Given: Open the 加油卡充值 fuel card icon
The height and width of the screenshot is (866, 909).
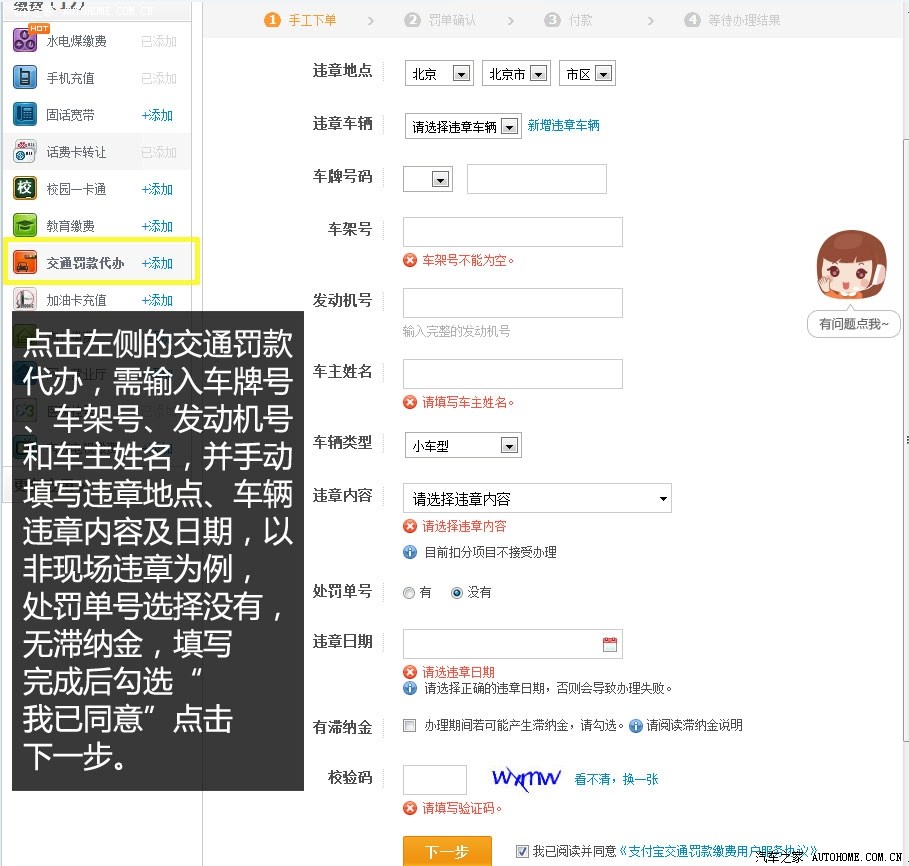Looking at the screenshot, I should (x=25, y=299).
